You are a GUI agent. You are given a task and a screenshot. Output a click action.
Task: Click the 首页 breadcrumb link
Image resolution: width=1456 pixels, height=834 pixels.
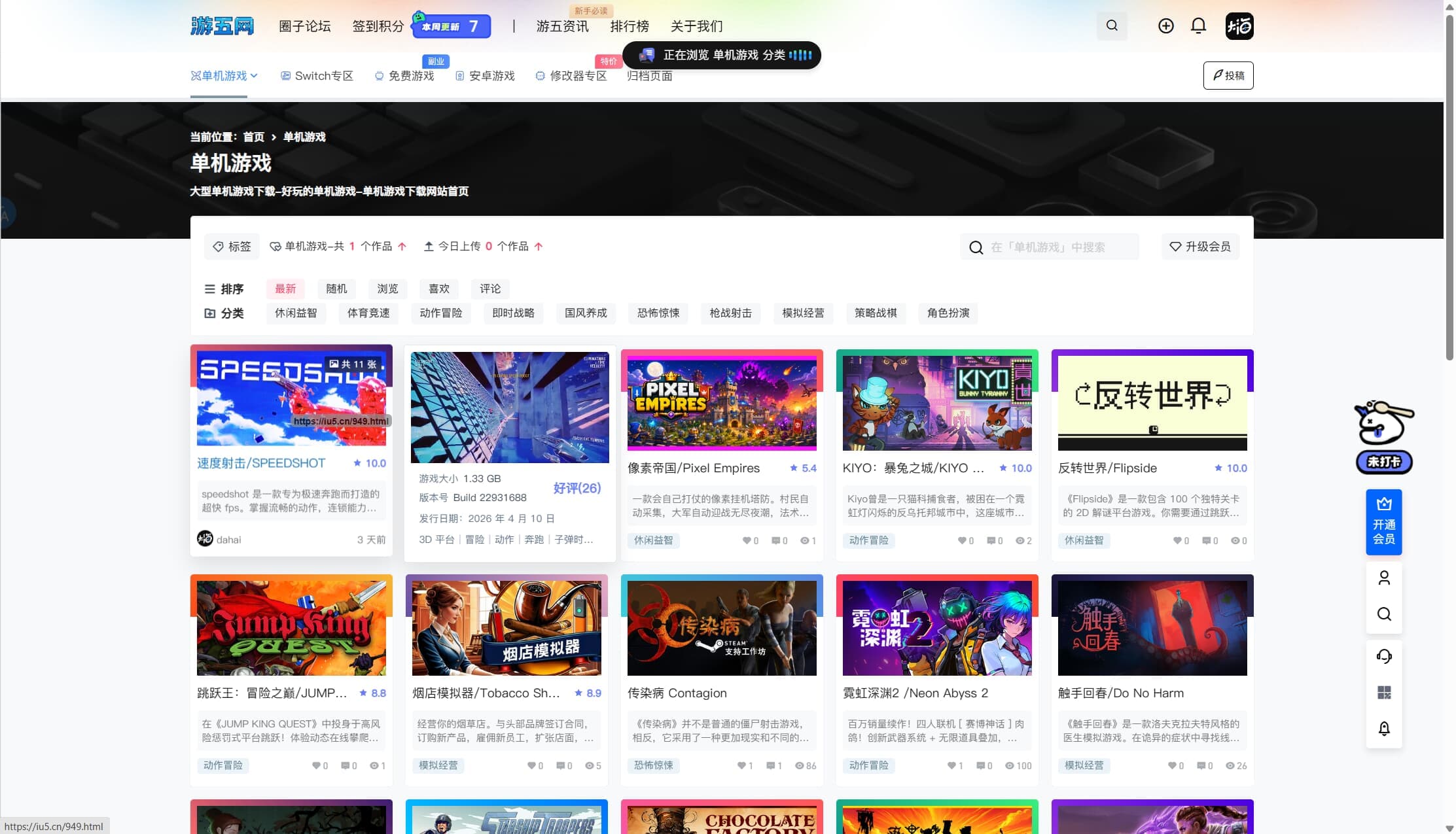click(254, 137)
